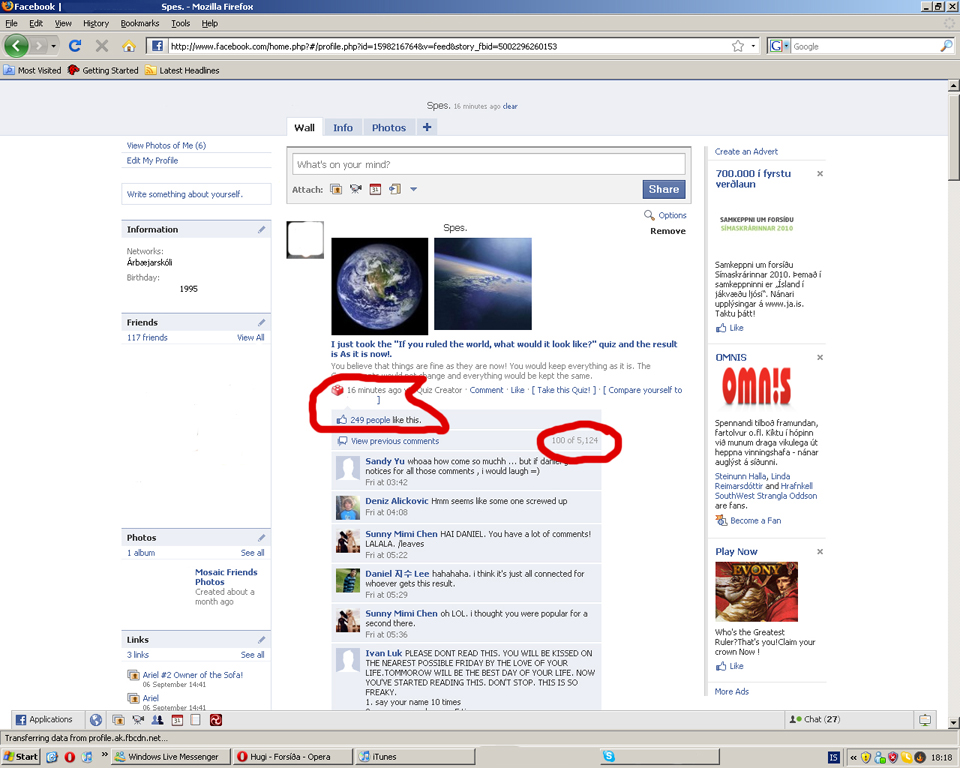Screen dimensions: 960x768
Task: Click the Share button
Action: 664,189
